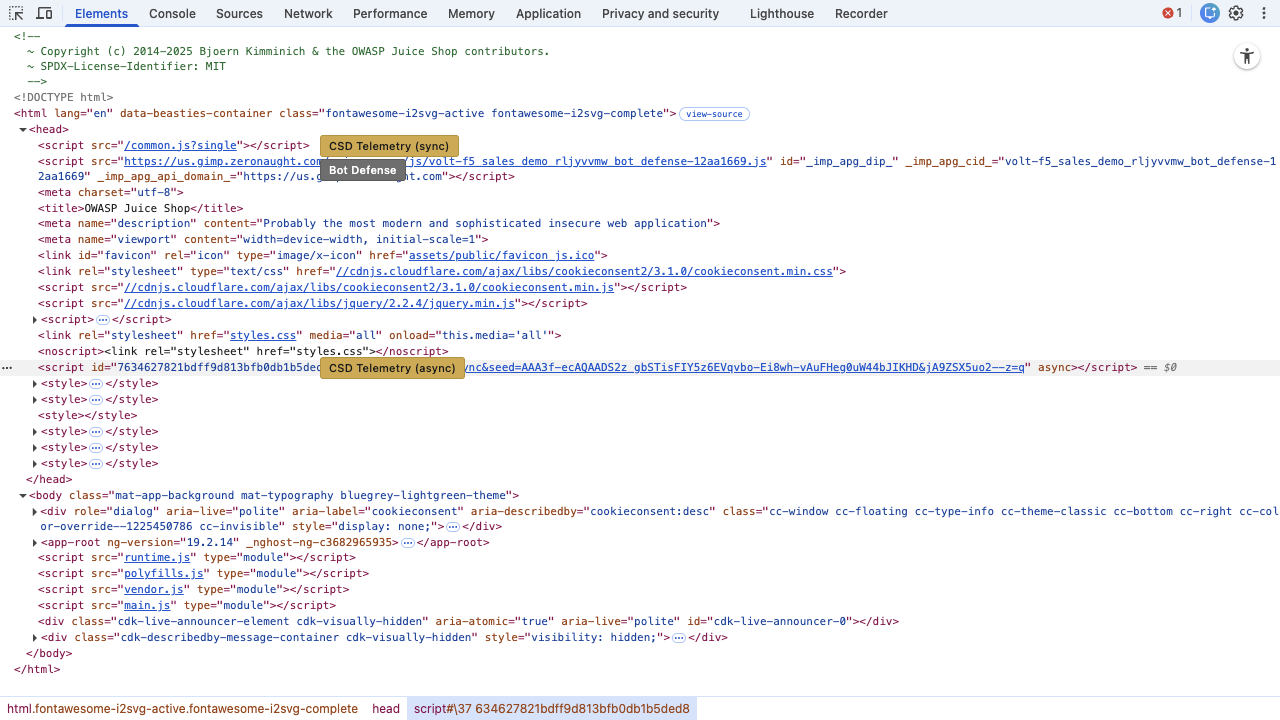Collapse the body element
This screenshot has height=720, width=1280.
[23, 495]
